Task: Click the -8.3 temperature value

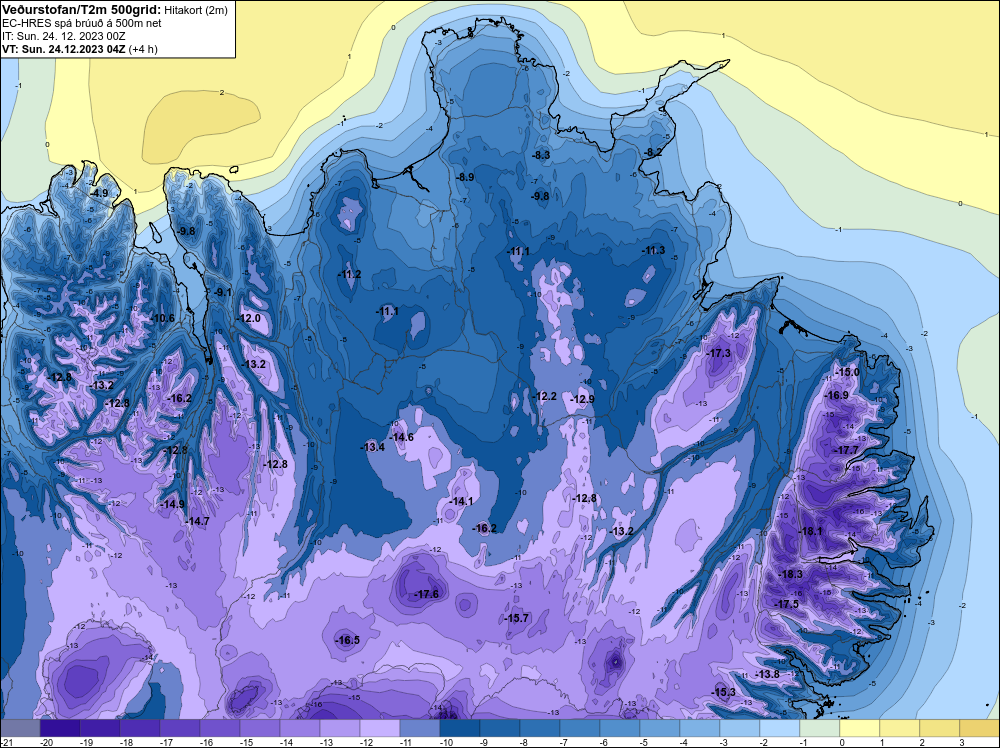Action: pos(541,155)
